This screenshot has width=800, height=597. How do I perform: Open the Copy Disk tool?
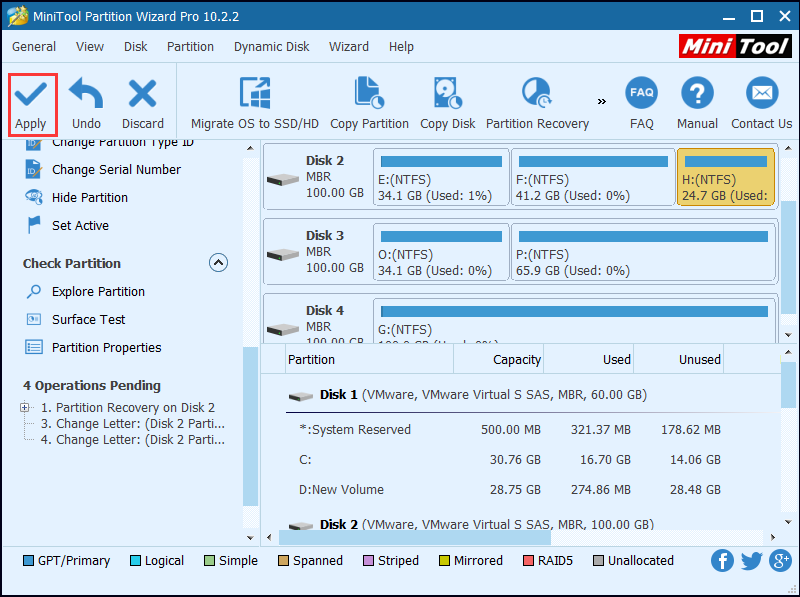pos(447,105)
